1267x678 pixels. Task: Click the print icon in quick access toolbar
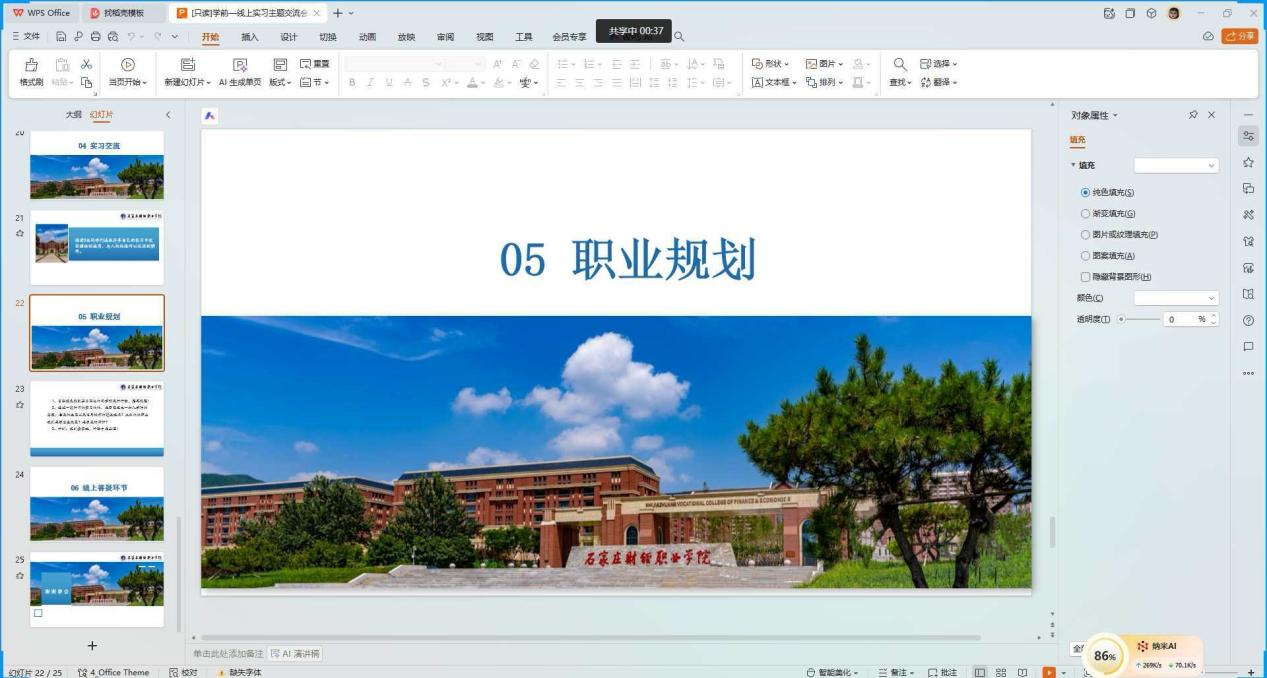[95, 37]
